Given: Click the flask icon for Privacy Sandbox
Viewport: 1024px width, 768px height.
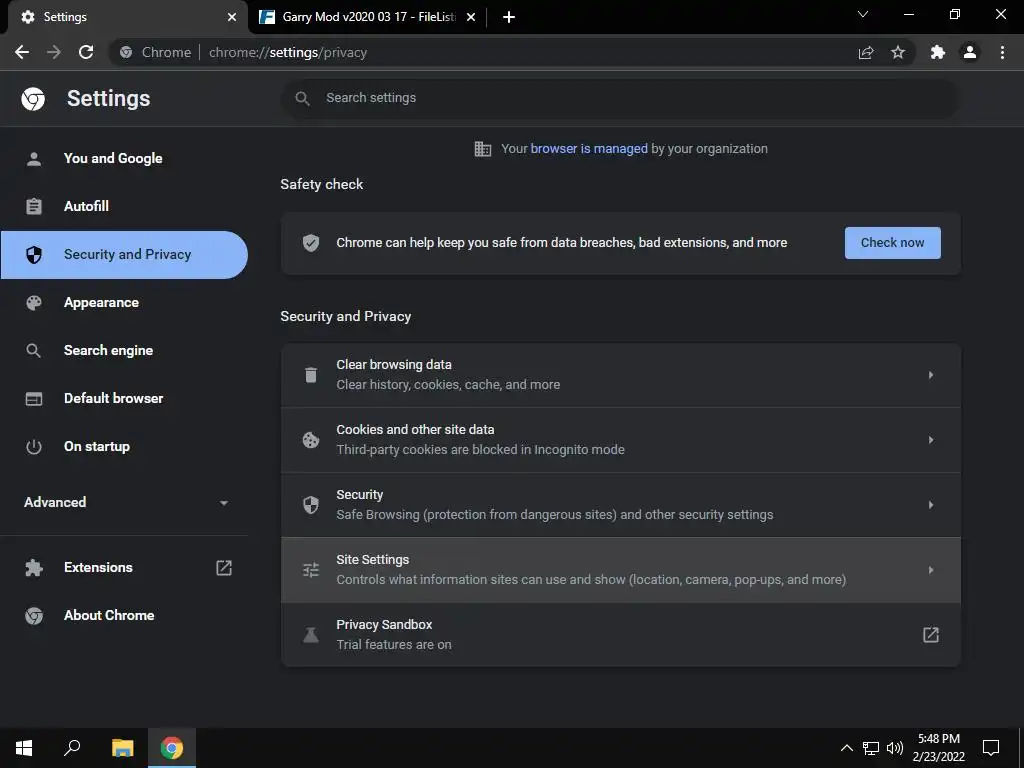Looking at the screenshot, I should pyautogui.click(x=311, y=634).
